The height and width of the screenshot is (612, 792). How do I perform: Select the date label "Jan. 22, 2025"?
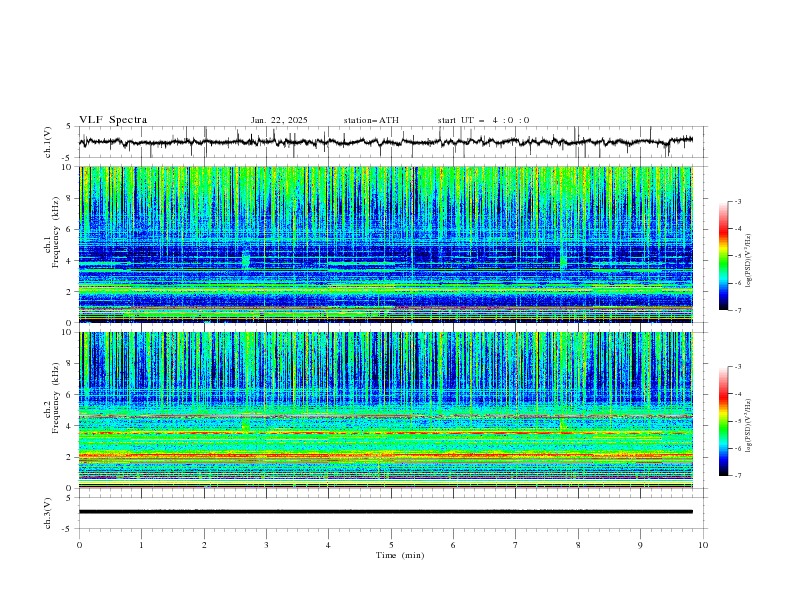(x=279, y=120)
